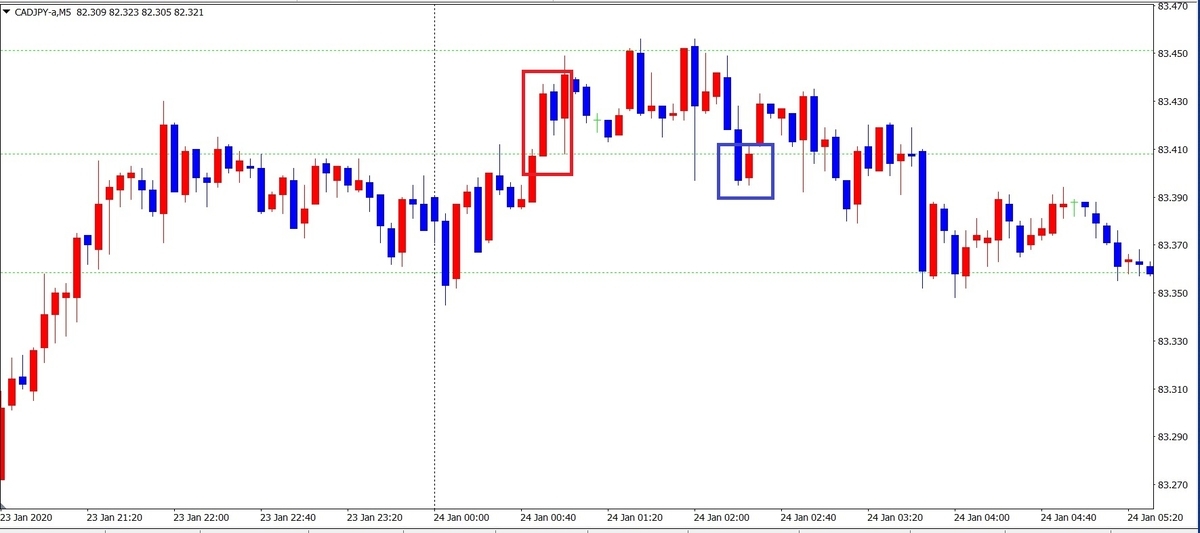The width and height of the screenshot is (1200, 533).
Task: Click the 24 Jan 03:20 time label
Action: [897, 519]
